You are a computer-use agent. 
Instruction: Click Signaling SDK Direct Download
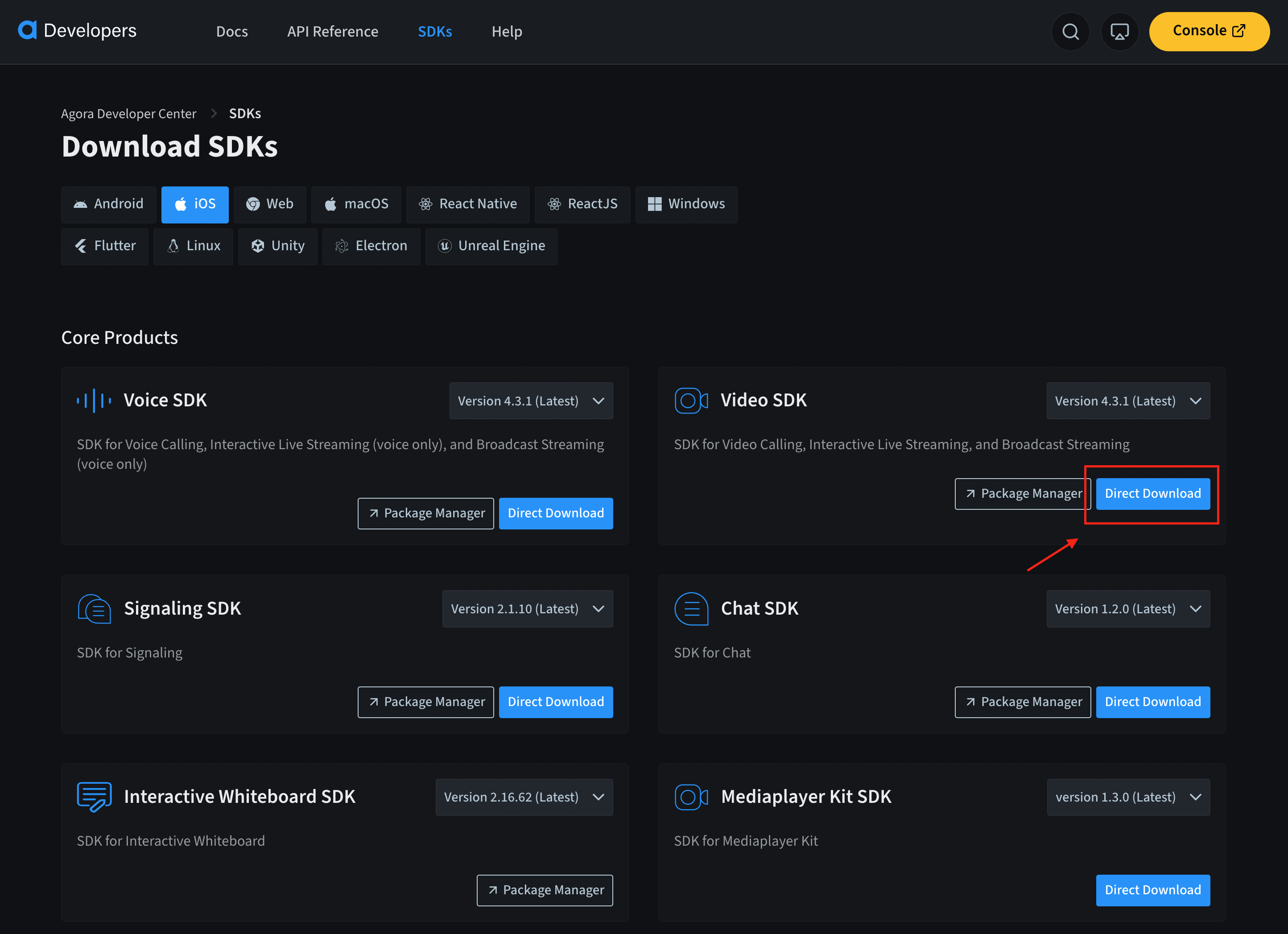pos(555,702)
